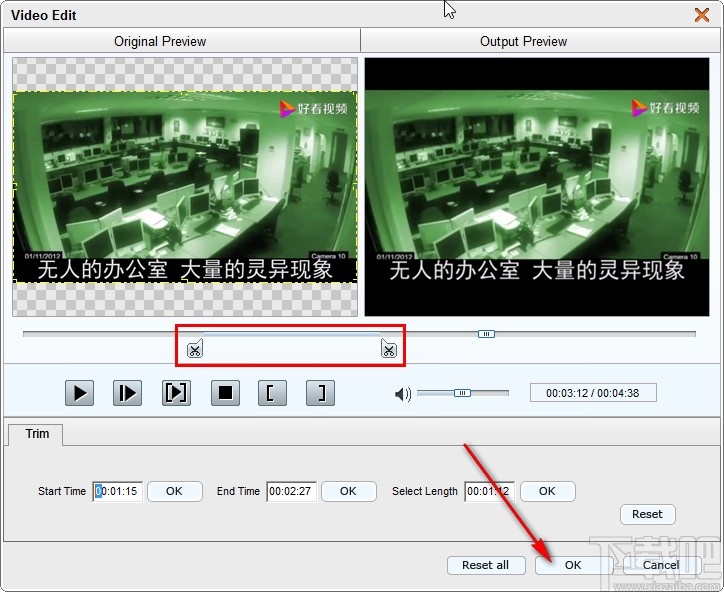The height and width of the screenshot is (592, 724).
Task: Click the Original Preview header
Action: [182, 41]
